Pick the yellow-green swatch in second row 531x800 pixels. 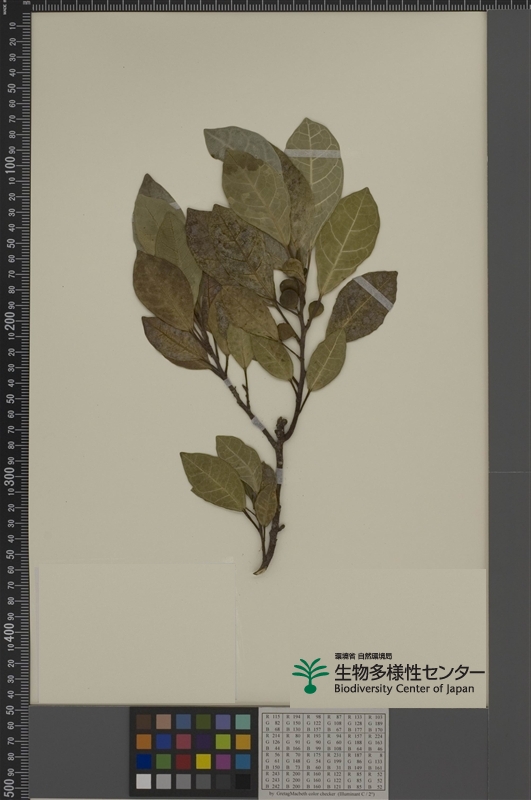coord(223,741)
